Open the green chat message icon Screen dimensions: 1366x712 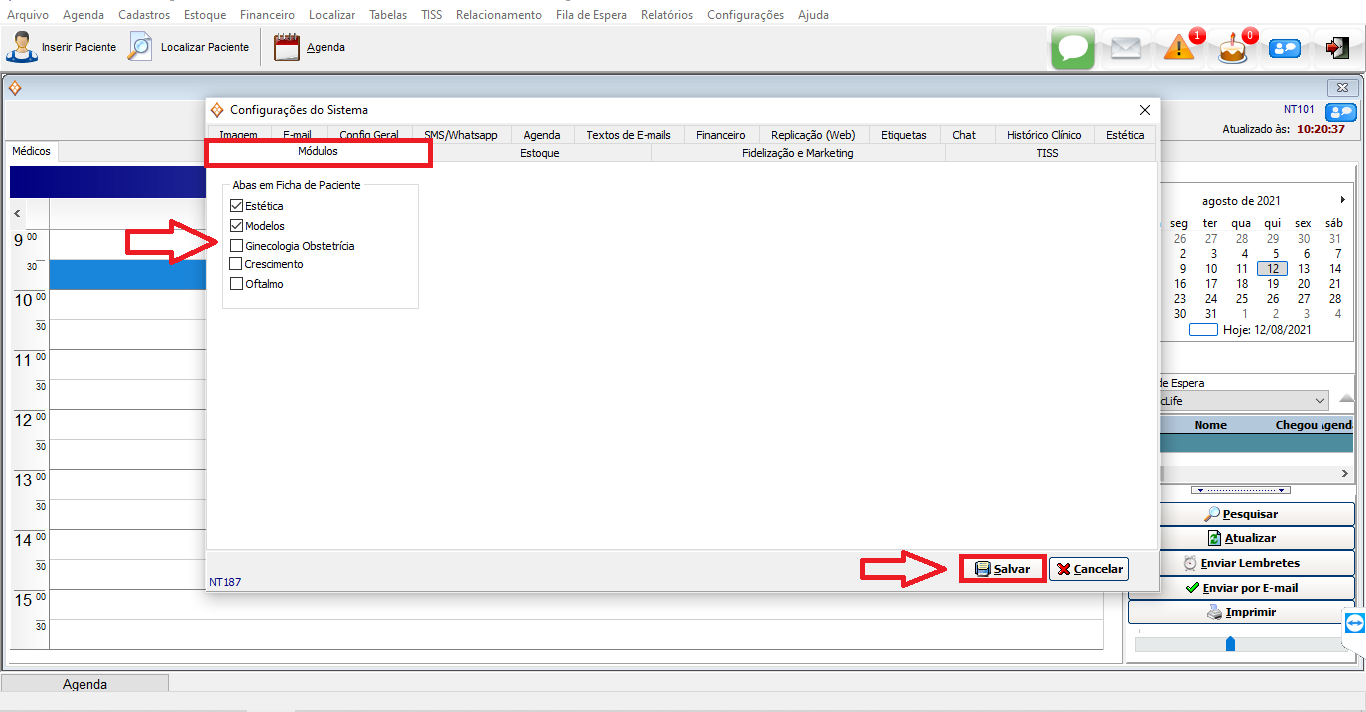tap(1073, 48)
